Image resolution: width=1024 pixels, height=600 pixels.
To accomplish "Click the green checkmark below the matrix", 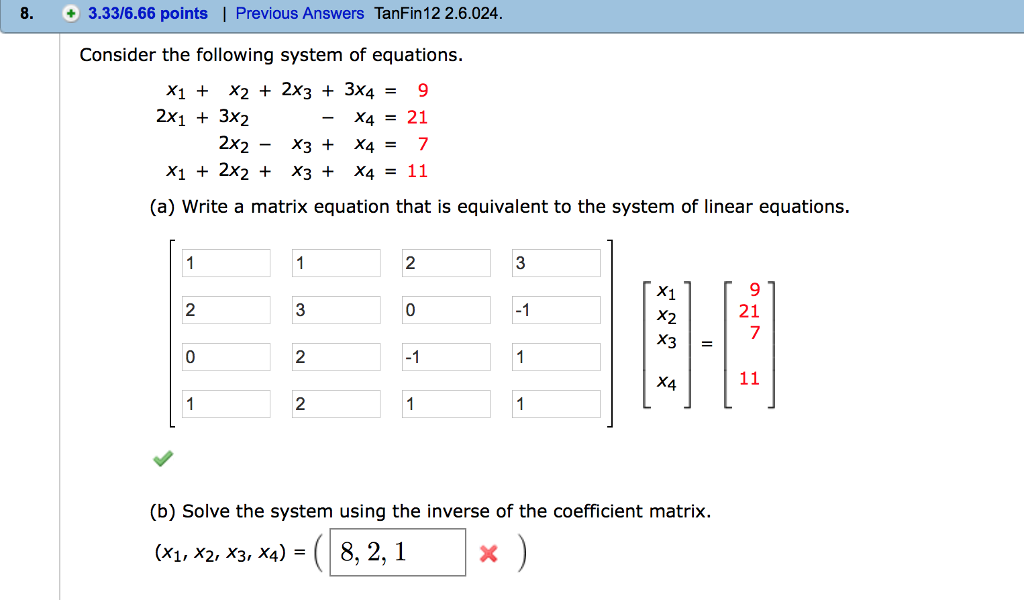I will pos(163,458).
